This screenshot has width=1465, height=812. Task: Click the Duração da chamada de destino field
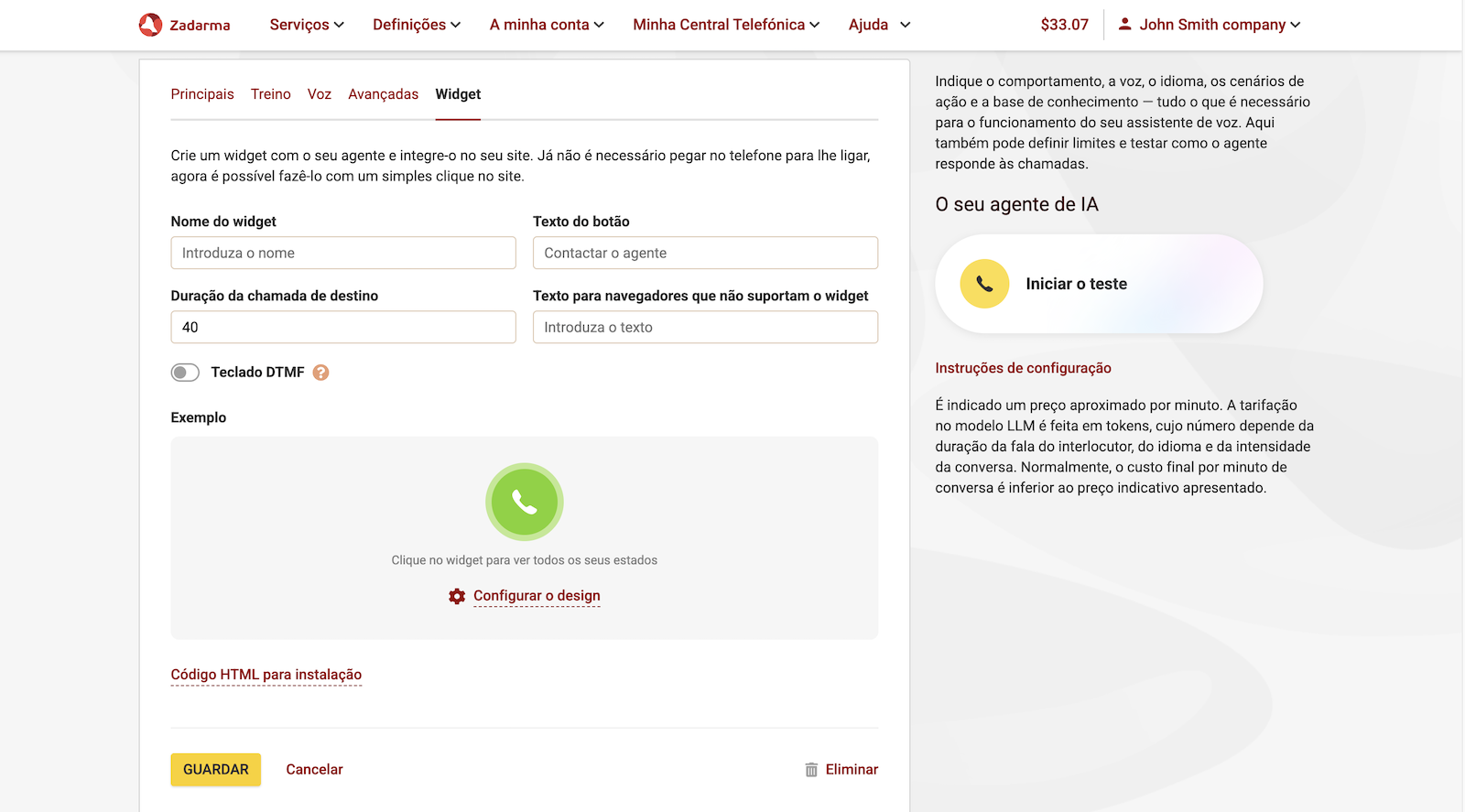pyautogui.click(x=343, y=327)
